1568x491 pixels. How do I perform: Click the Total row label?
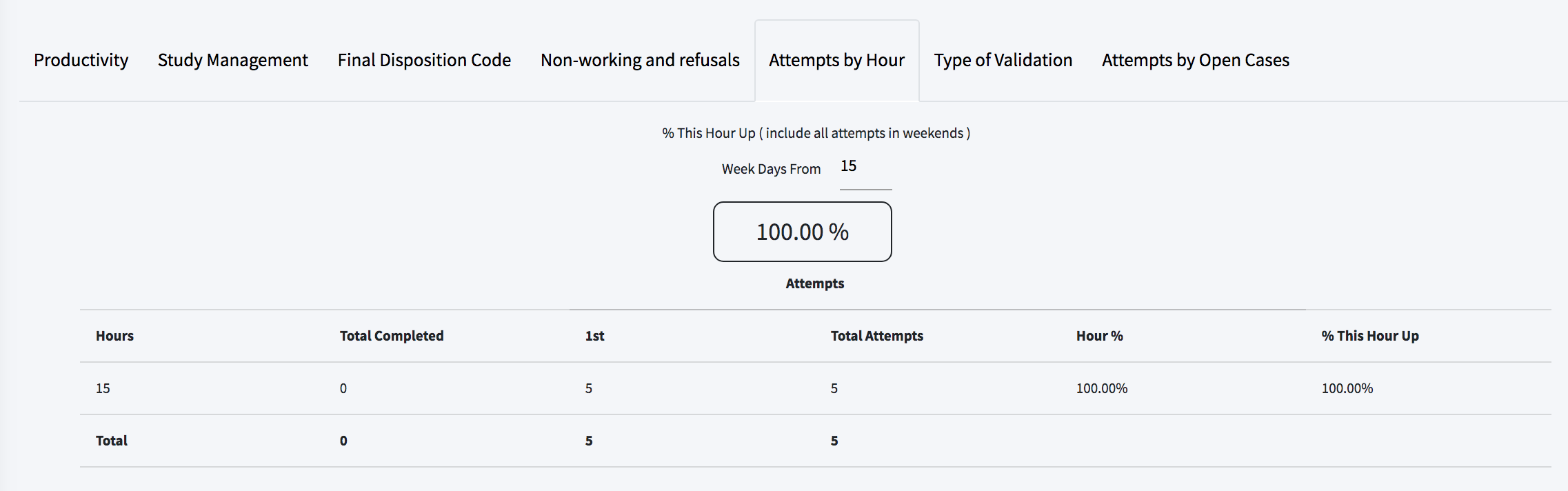(112, 441)
